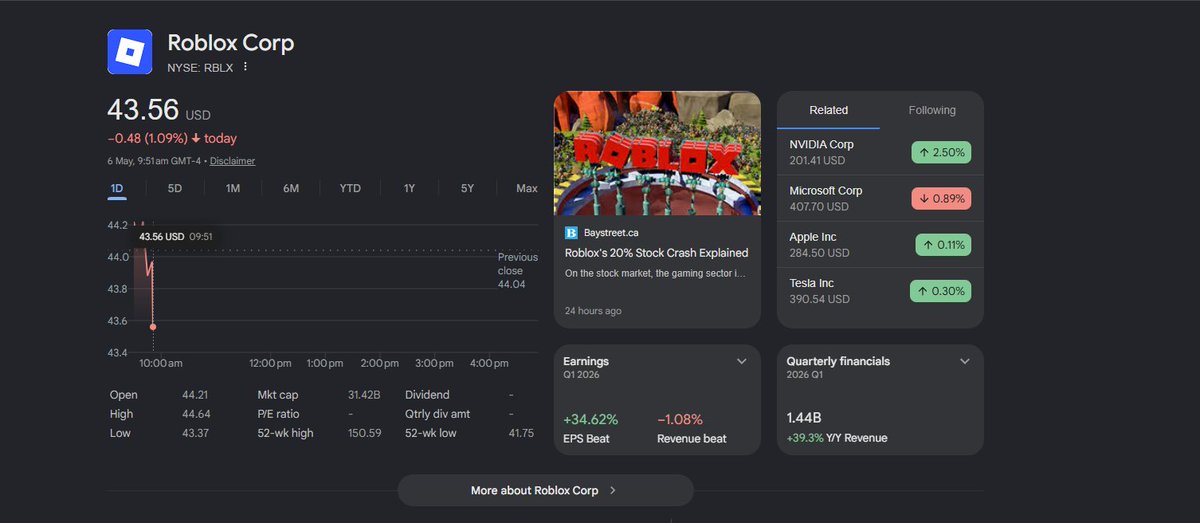Image resolution: width=1200 pixels, height=523 pixels.
Task: Expand the Quarterly financials card chevron
Action: pyautogui.click(x=965, y=361)
